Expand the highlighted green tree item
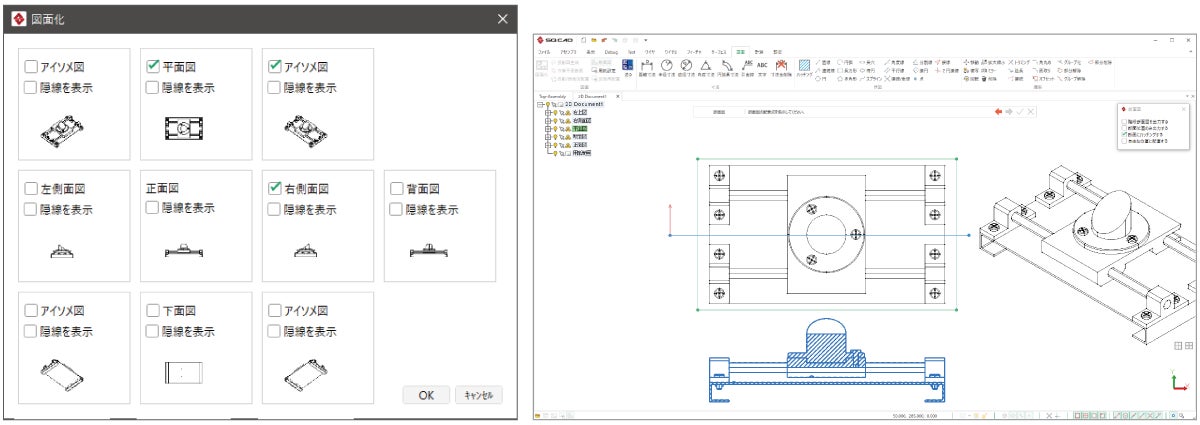The image size is (1200, 425). coord(548,129)
